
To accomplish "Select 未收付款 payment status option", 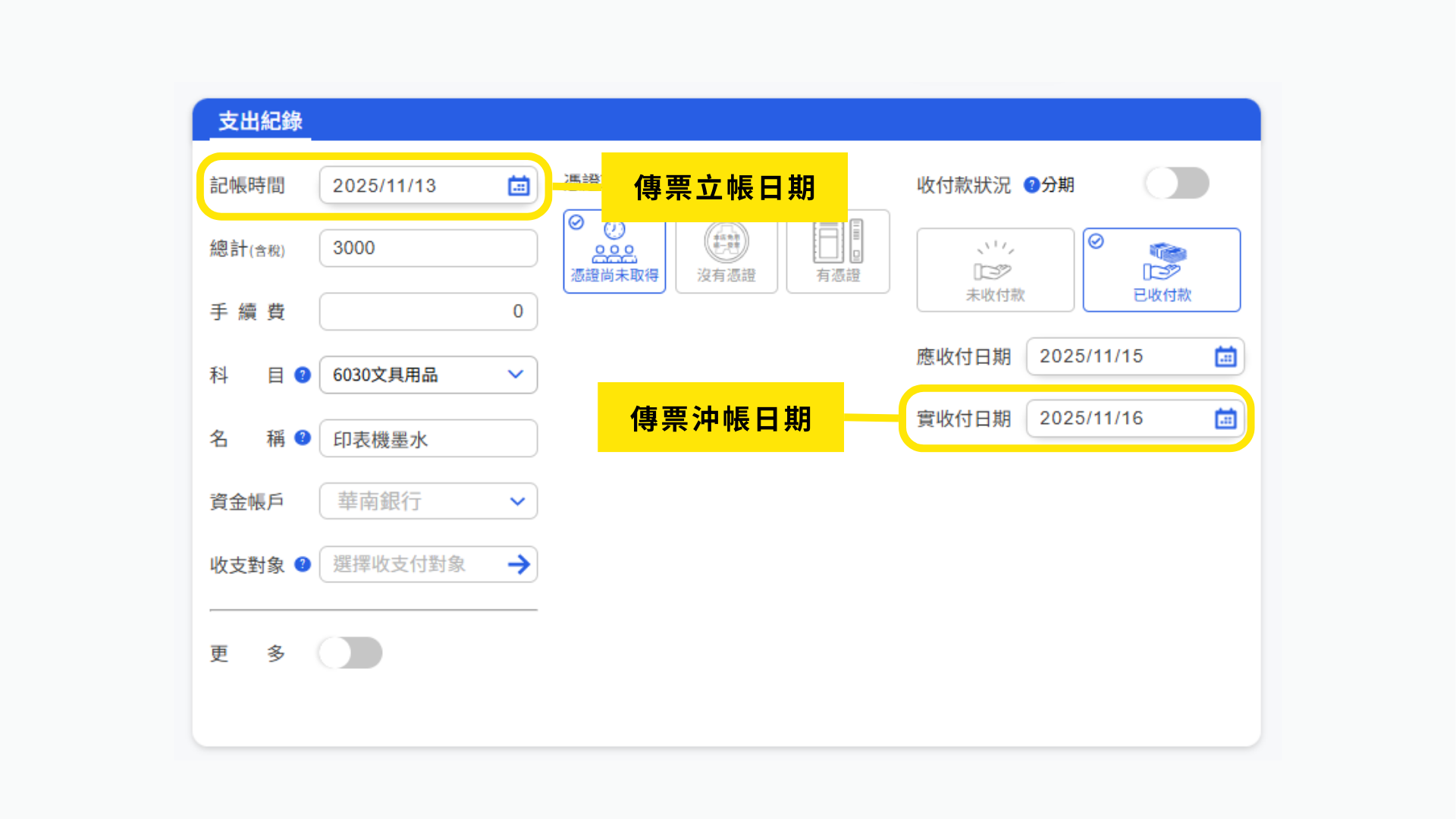I will [x=995, y=270].
